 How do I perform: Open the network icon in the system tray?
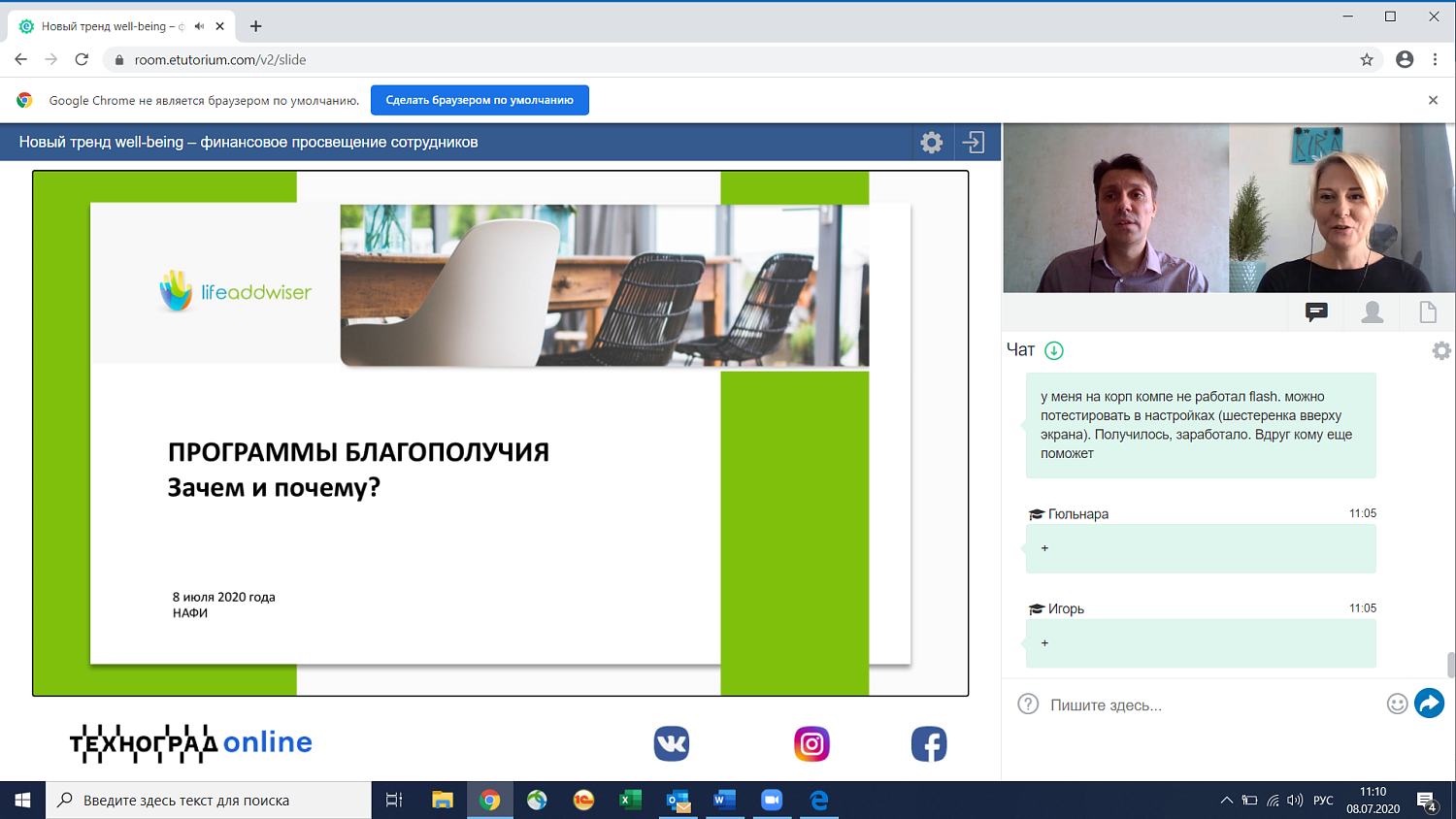[x=1273, y=801]
